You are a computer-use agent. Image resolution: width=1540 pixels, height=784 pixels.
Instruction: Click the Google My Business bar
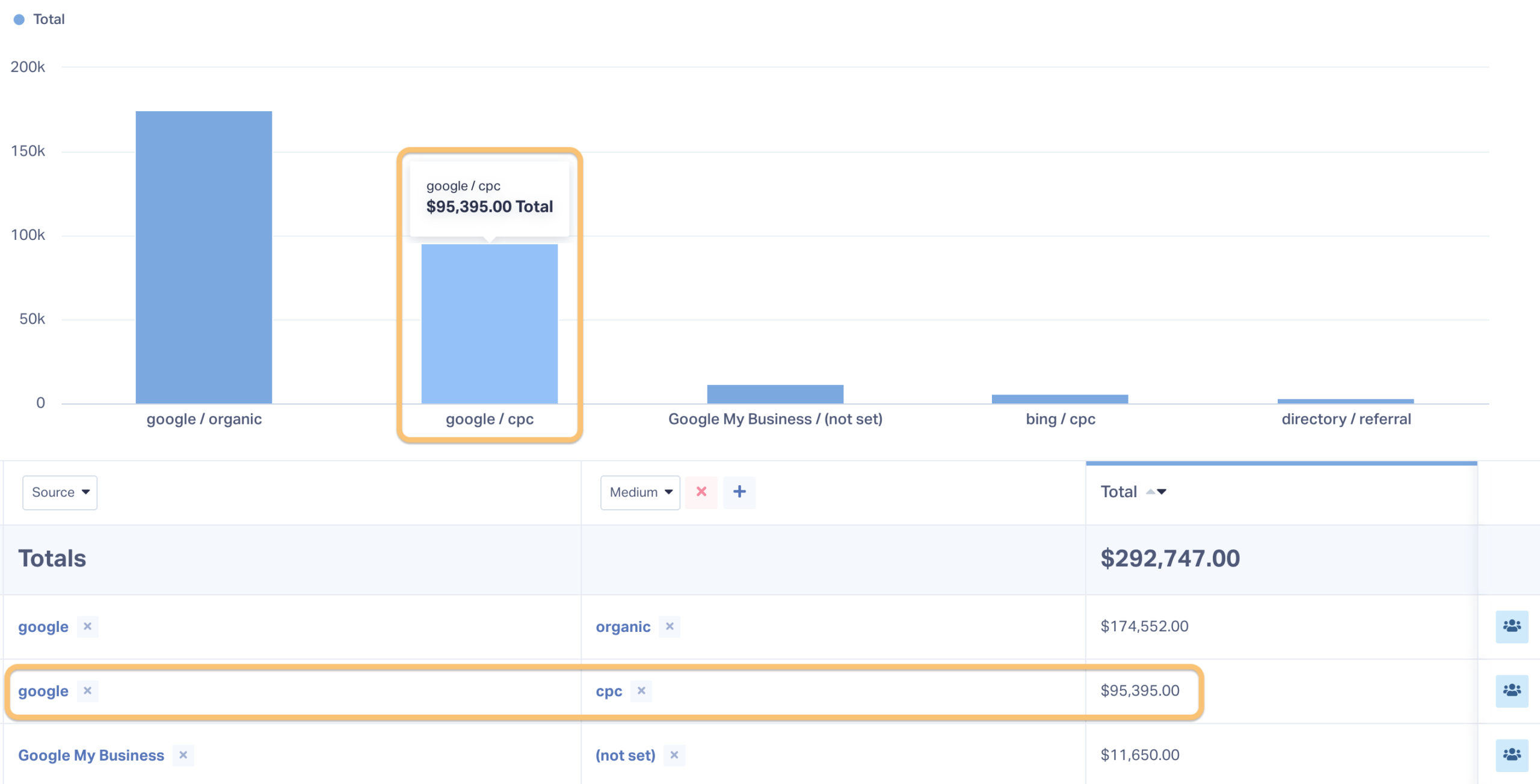pyautogui.click(x=775, y=394)
